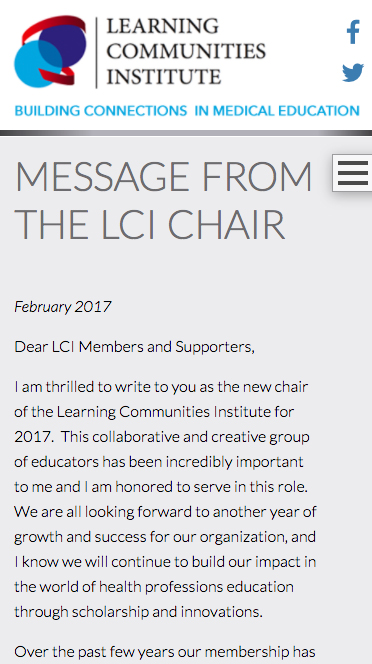The height and width of the screenshot is (664, 372).
Task: Click the Building Connections in Medical Education tagline
Action: tap(187, 111)
